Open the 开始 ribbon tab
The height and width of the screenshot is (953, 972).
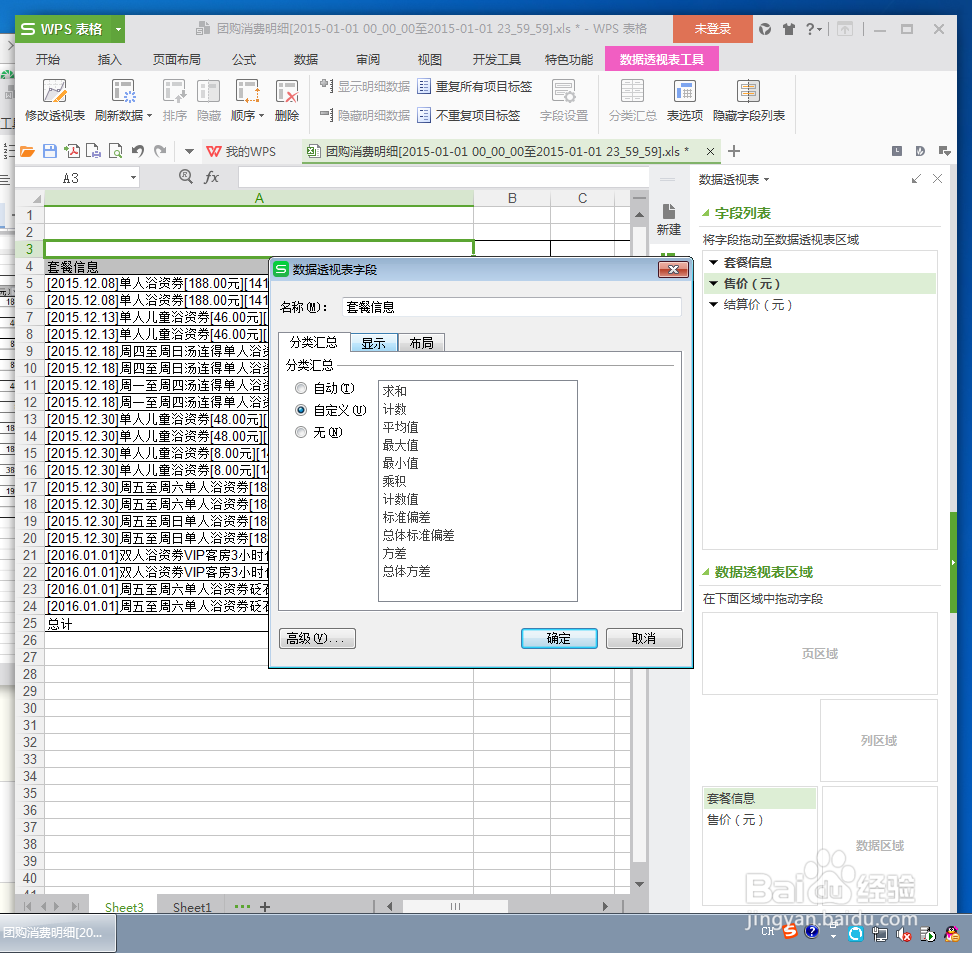click(48, 60)
